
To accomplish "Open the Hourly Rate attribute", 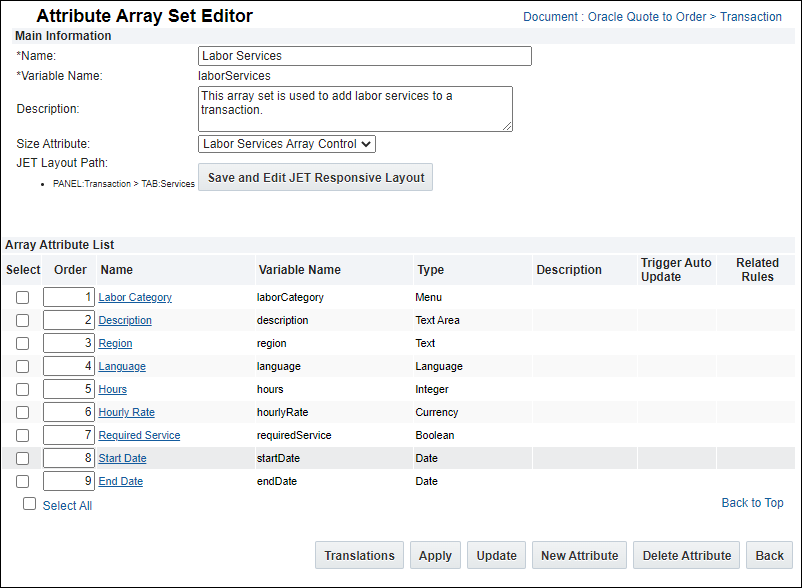I will coord(126,412).
